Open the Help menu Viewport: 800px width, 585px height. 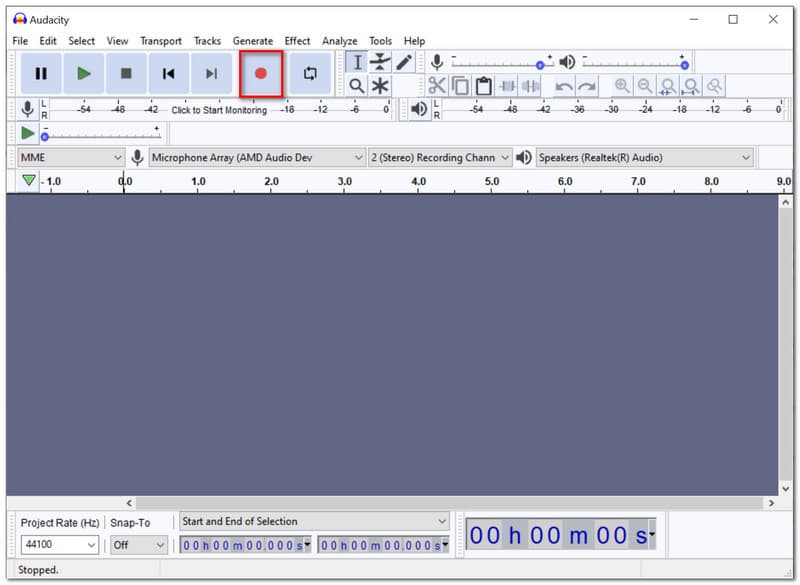414,41
